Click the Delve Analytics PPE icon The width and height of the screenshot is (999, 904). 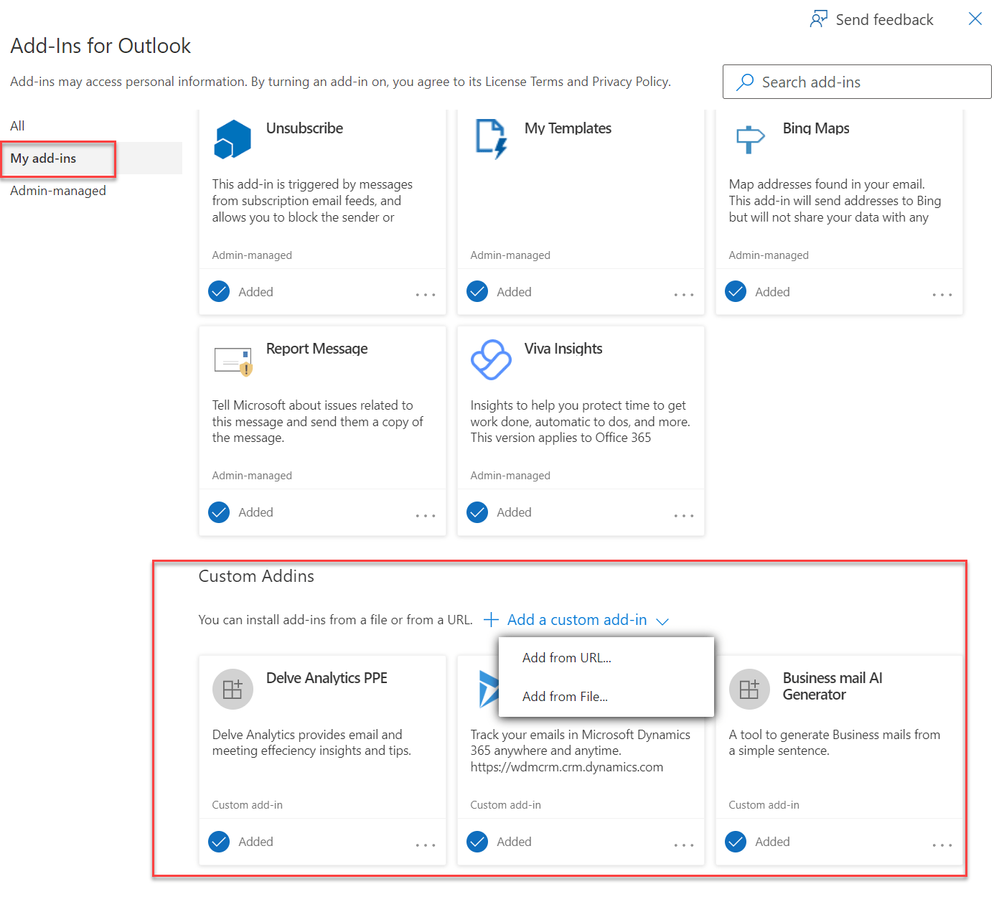click(233, 689)
